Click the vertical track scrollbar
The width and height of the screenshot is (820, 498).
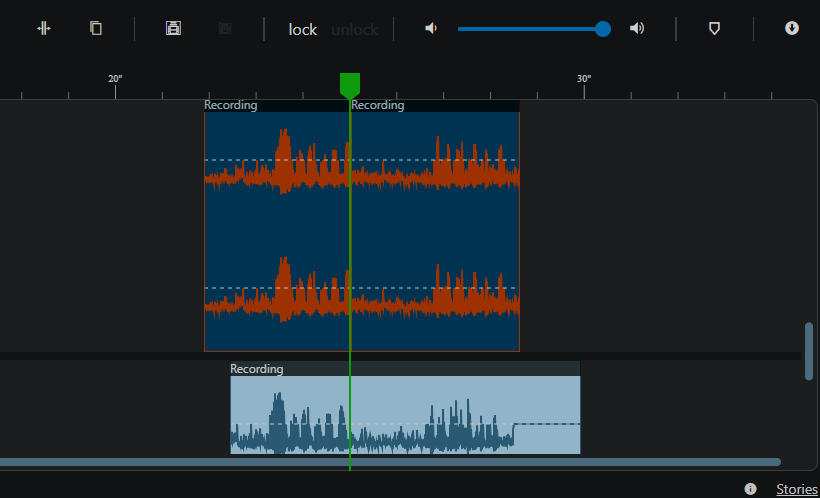(x=809, y=351)
